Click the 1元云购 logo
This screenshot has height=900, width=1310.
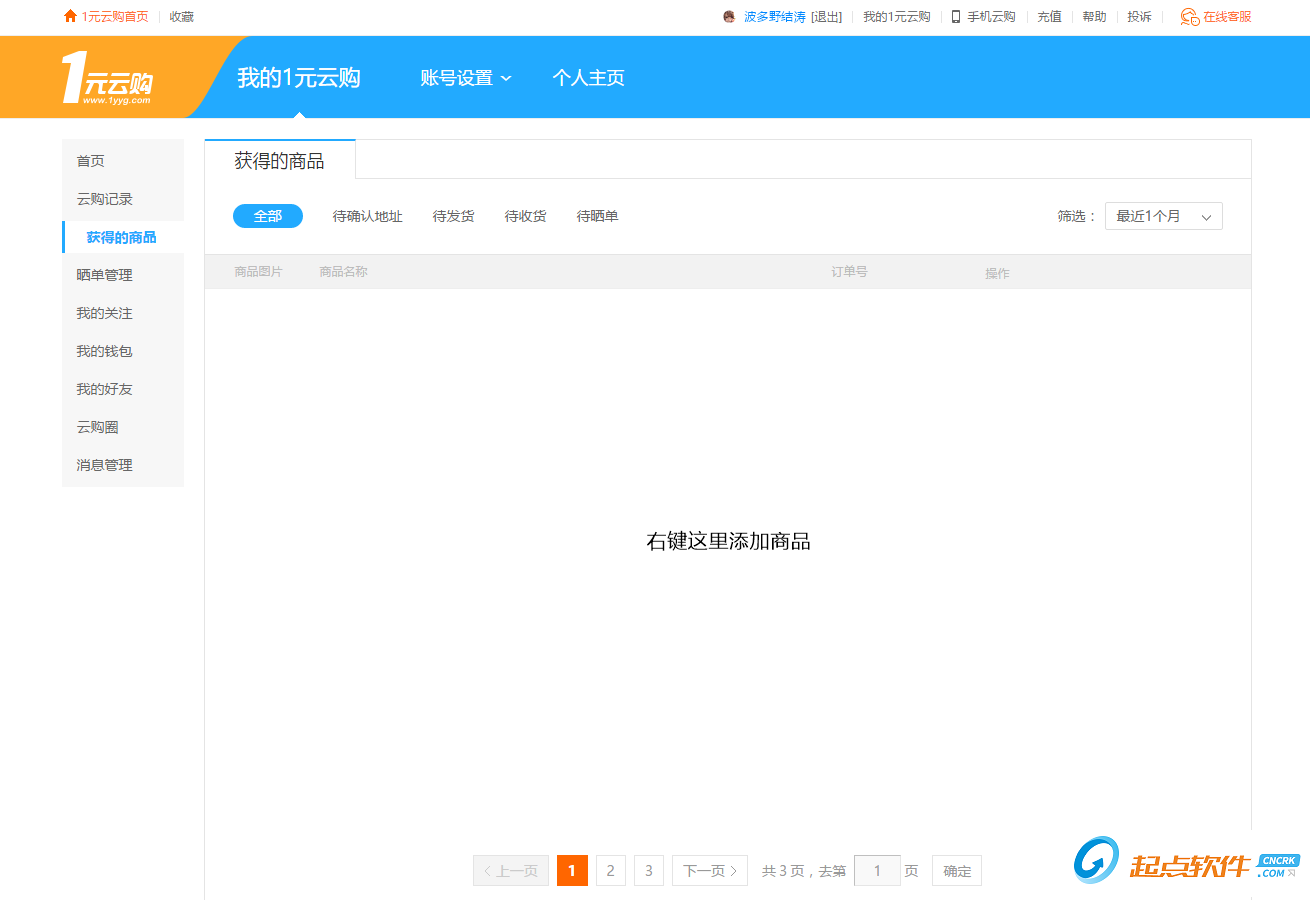pyautogui.click(x=107, y=78)
